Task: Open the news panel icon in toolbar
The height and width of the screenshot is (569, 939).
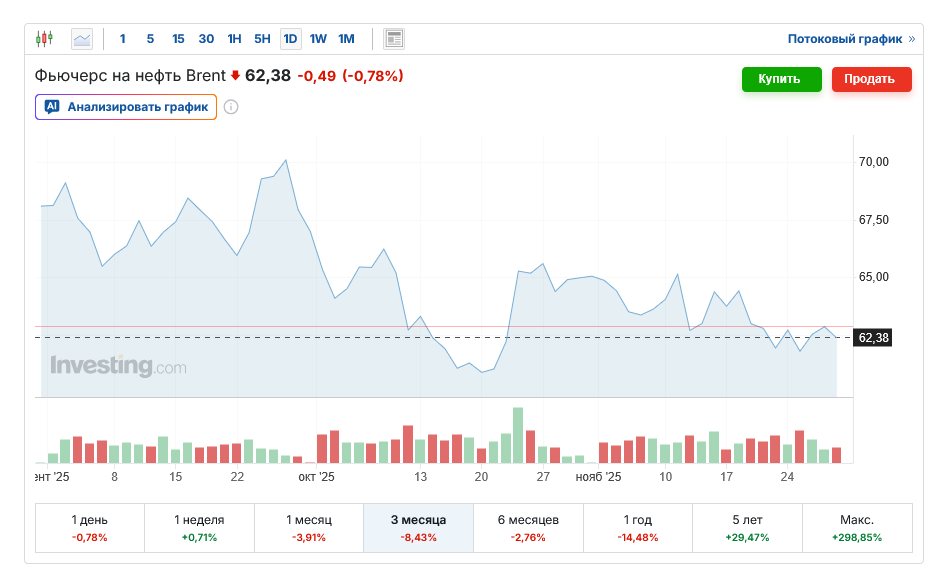Action: (x=394, y=39)
